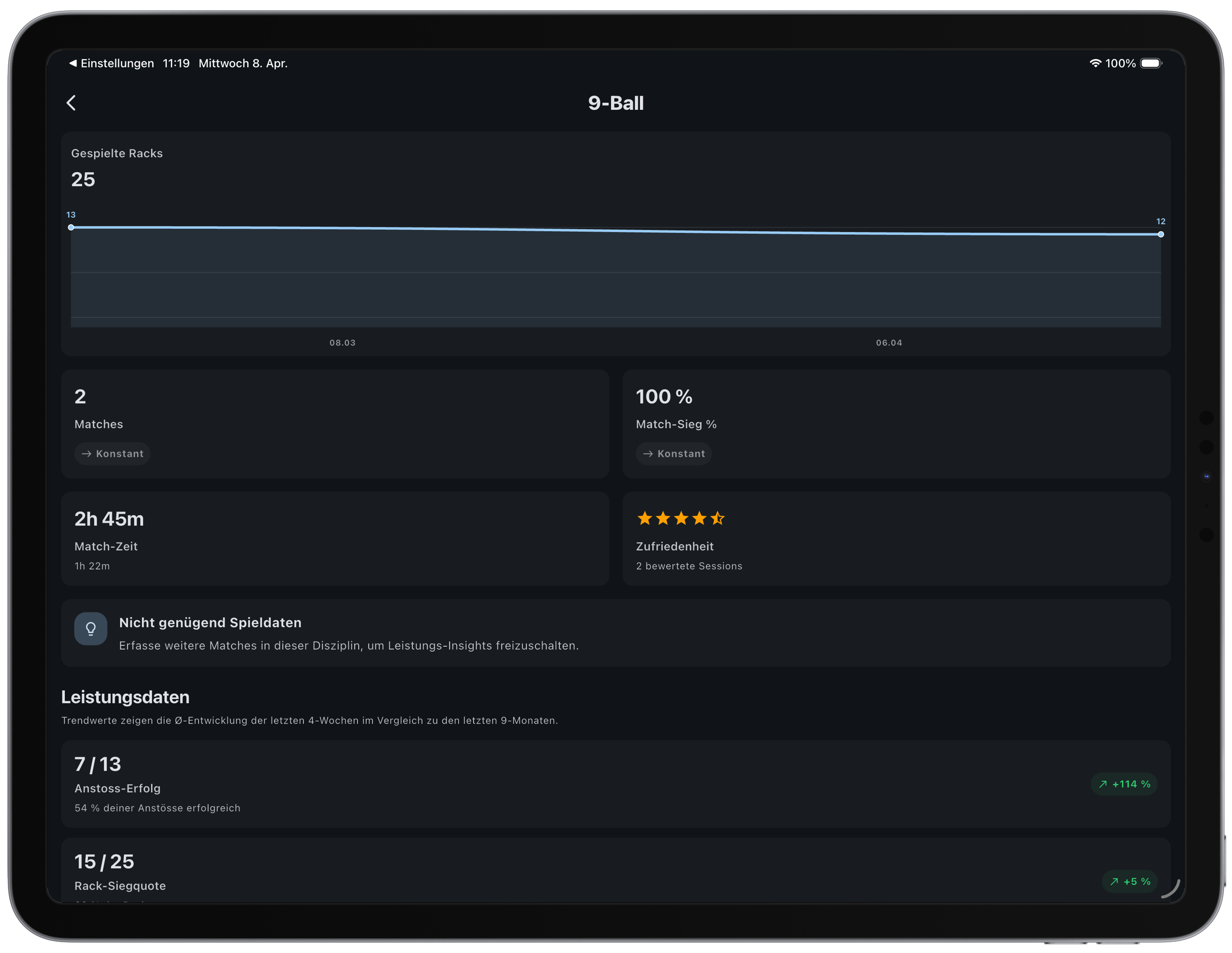Tap the lightbulb insight icon
The width and height of the screenshot is (1232, 953).
[91, 628]
